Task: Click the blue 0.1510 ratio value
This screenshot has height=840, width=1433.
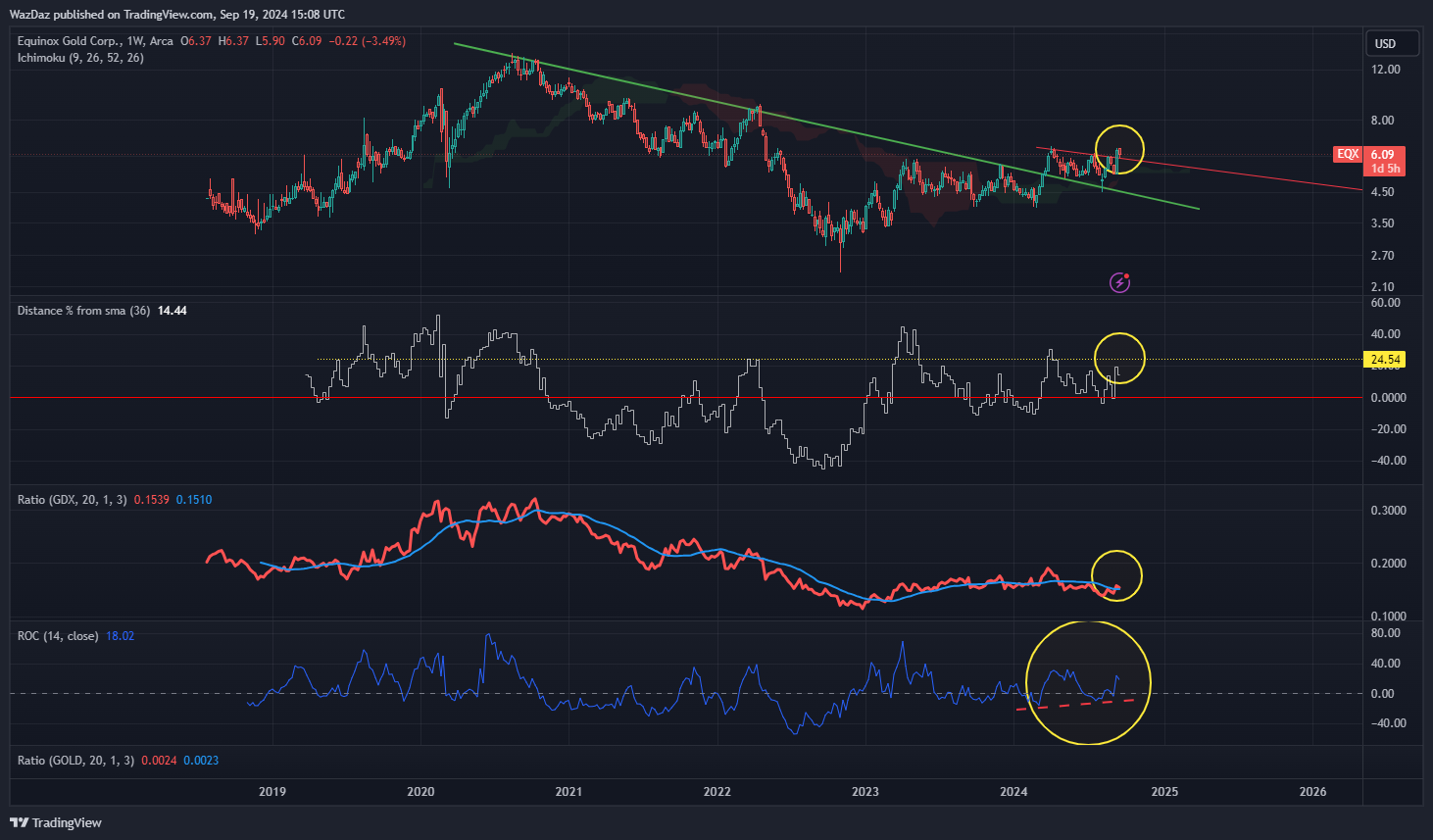Action: 194,500
